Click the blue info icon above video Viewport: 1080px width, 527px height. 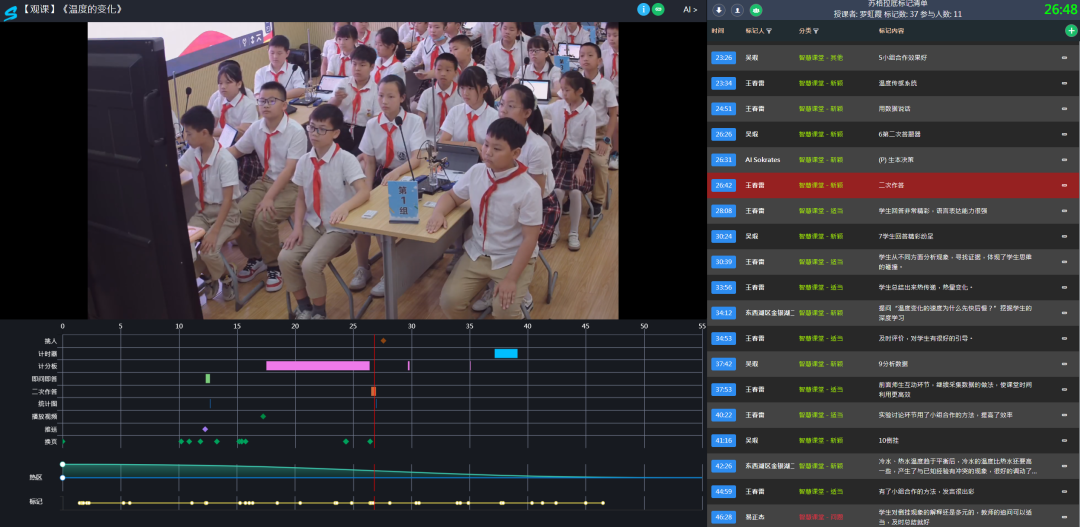point(643,9)
